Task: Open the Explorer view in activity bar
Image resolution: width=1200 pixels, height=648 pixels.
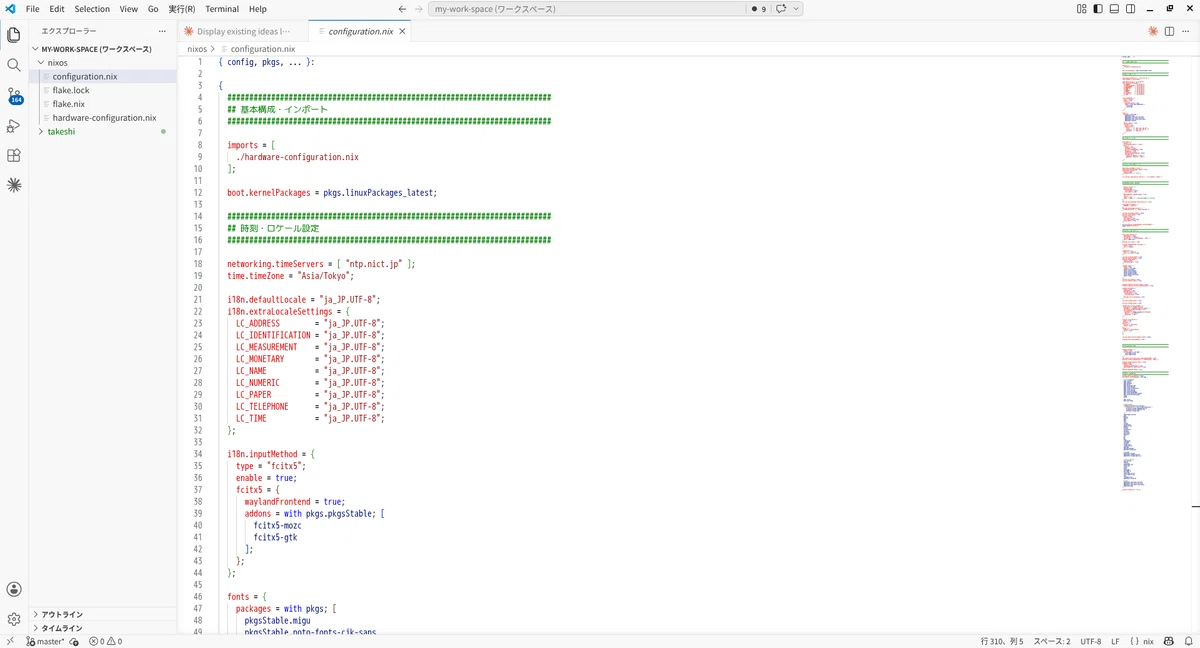Action: [14, 35]
